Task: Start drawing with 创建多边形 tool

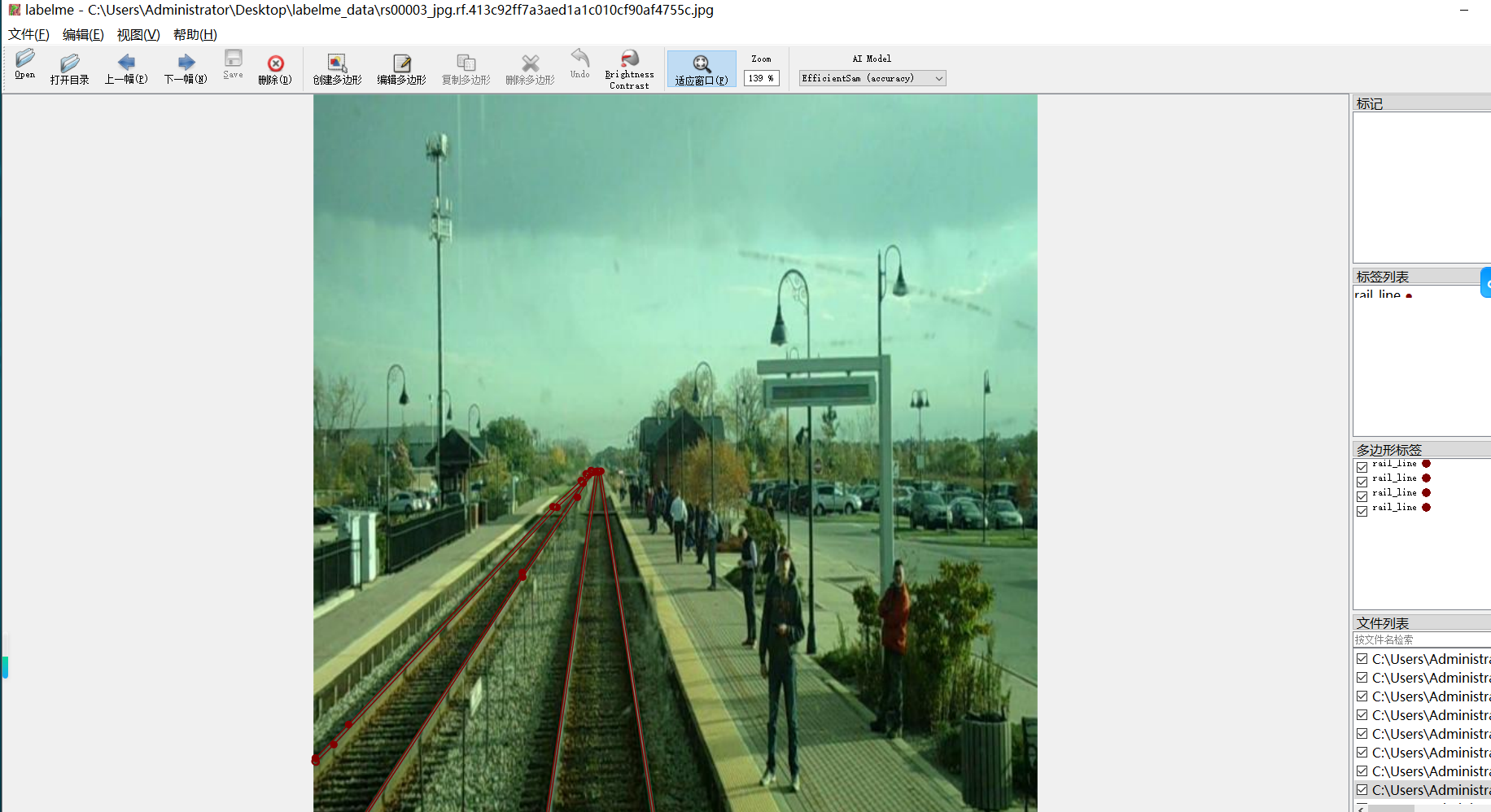Action: (337, 68)
